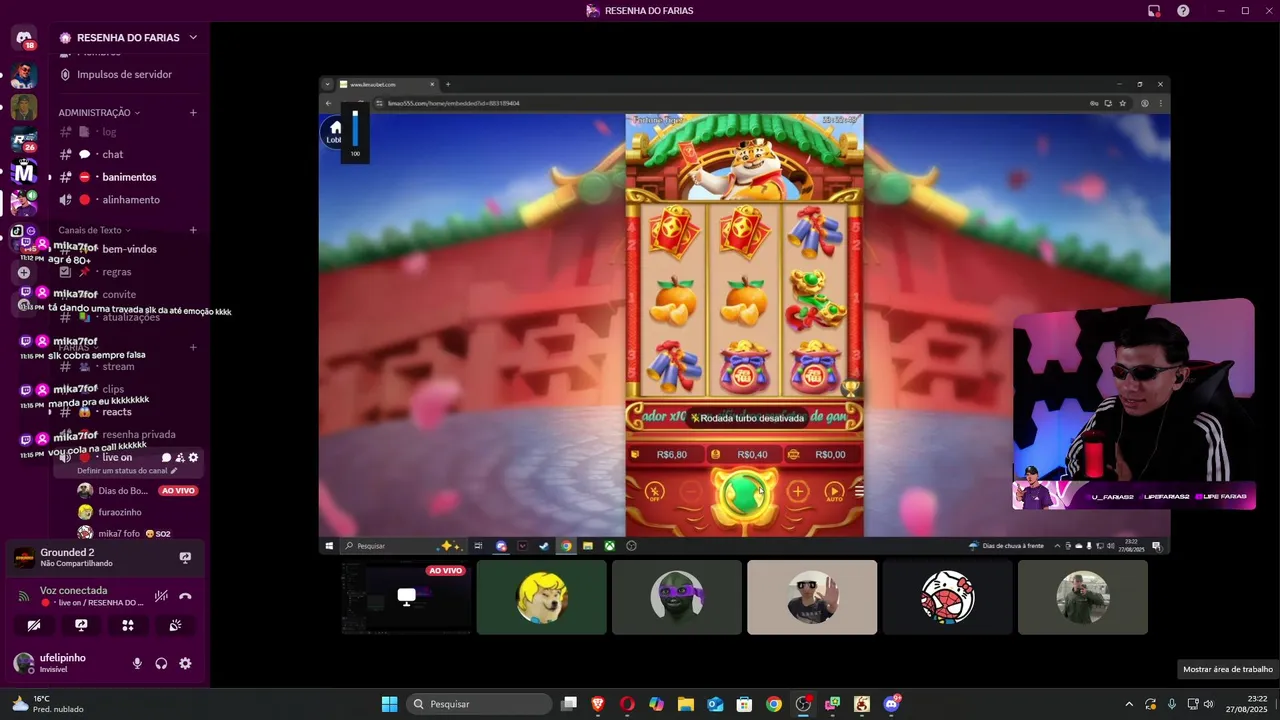The image size is (1280, 720).
Task: Mute the microphone next to ufelipinho
Action: point(137,663)
